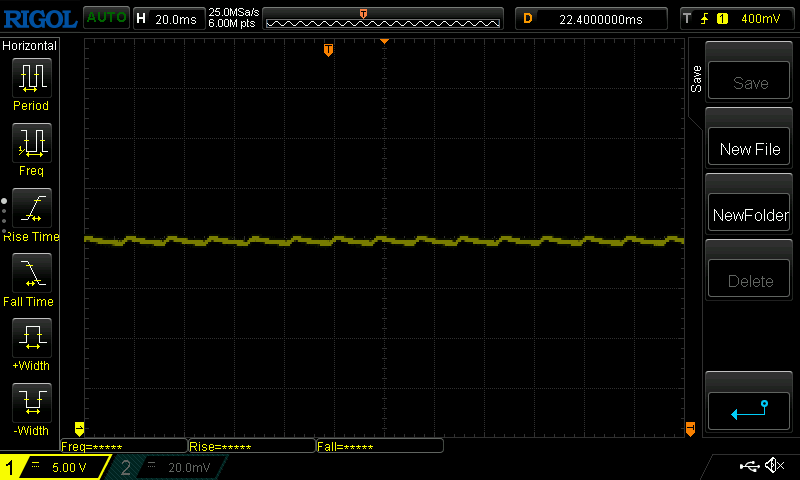Select the Freq measurement icon
The height and width of the screenshot is (480, 800).
tap(30, 143)
